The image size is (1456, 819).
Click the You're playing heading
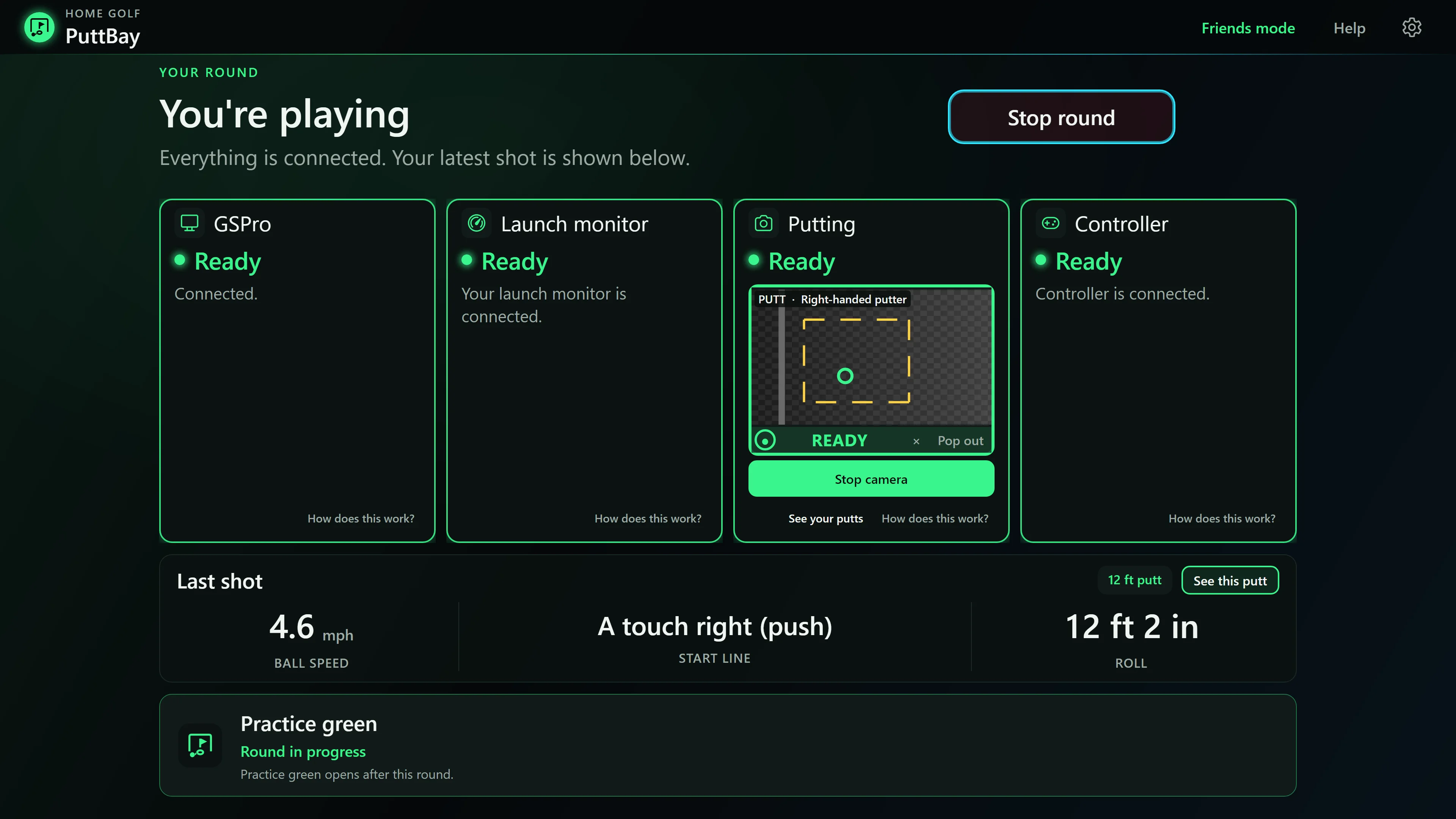pyautogui.click(x=284, y=115)
